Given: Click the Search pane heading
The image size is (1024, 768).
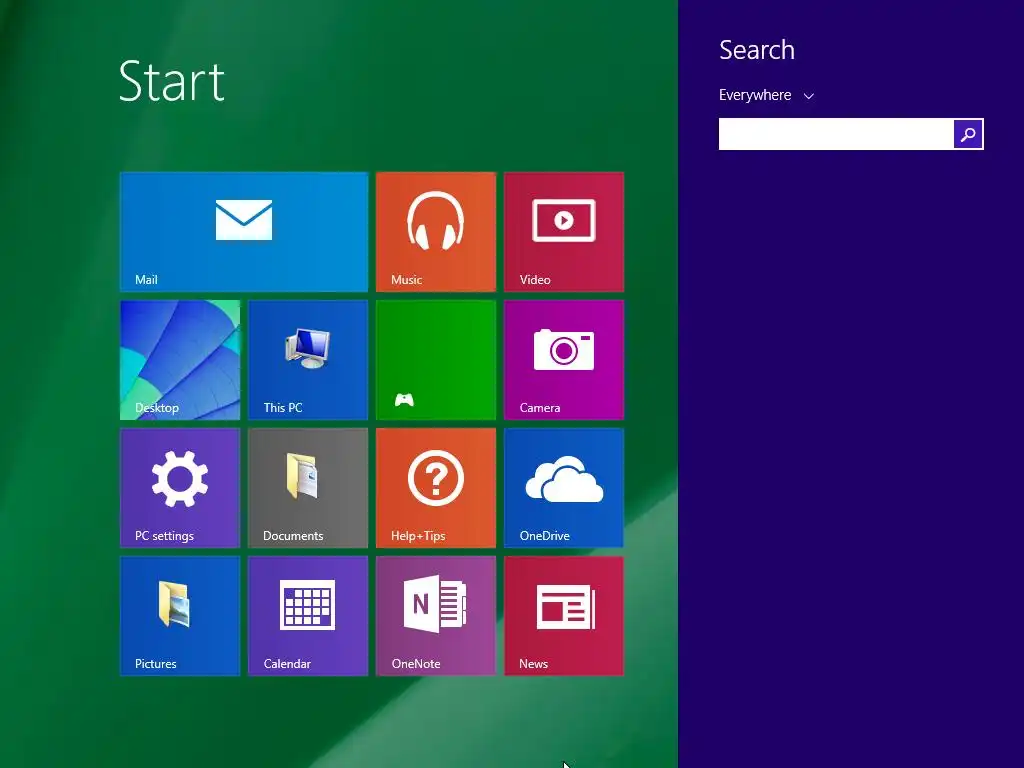Looking at the screenshot, I should click(x=757, y=50).
